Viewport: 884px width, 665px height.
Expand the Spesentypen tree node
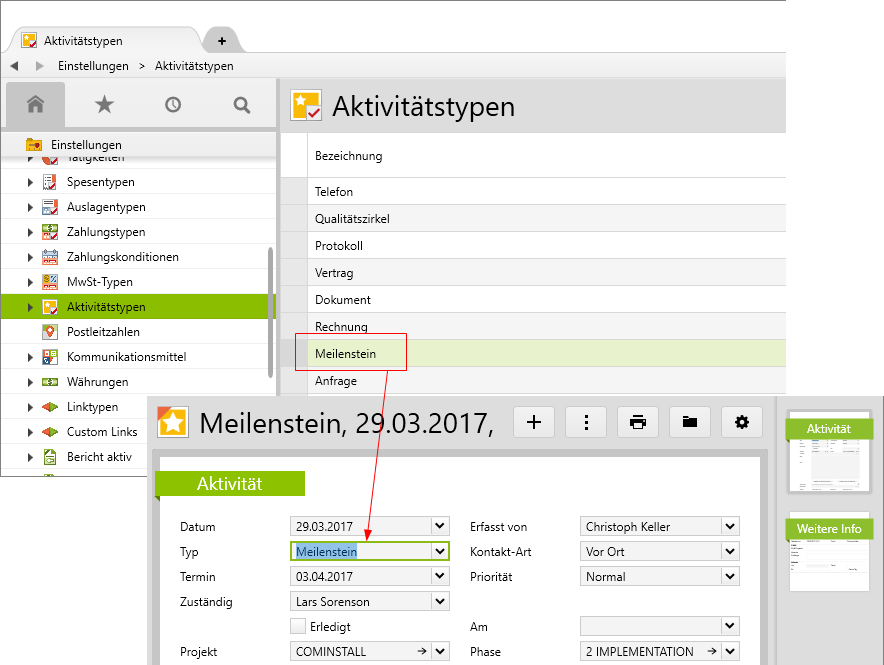(30, 182)
